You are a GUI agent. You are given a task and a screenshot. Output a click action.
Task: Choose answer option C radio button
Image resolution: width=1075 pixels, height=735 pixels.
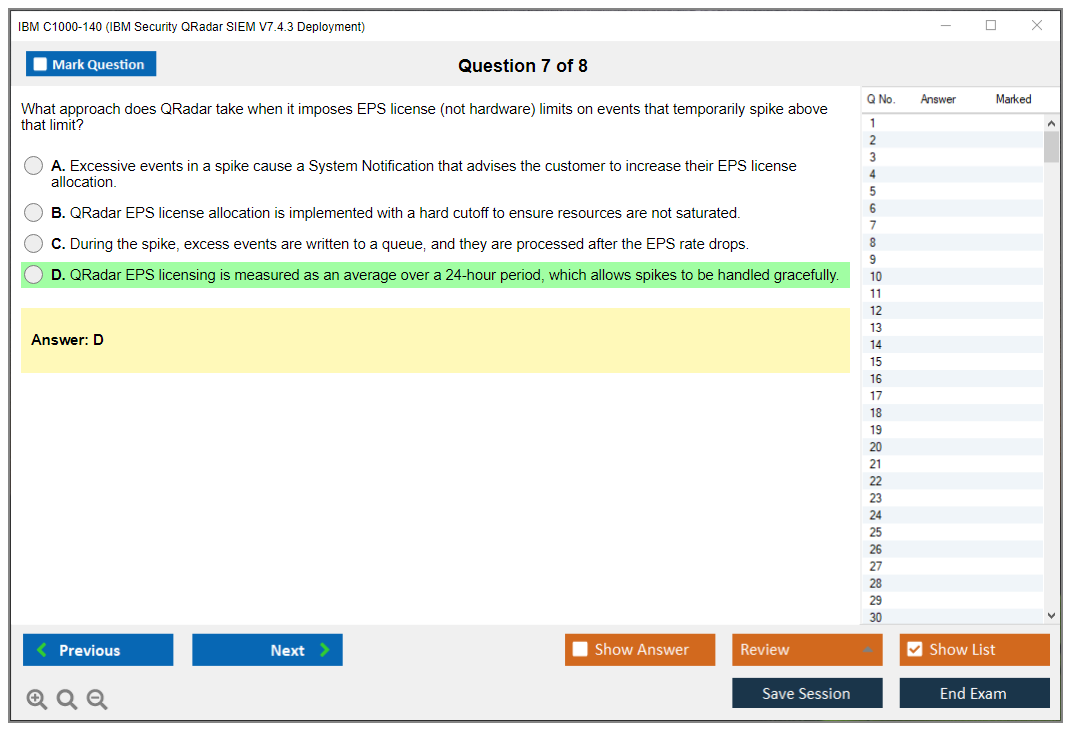[x=34, y=244]
